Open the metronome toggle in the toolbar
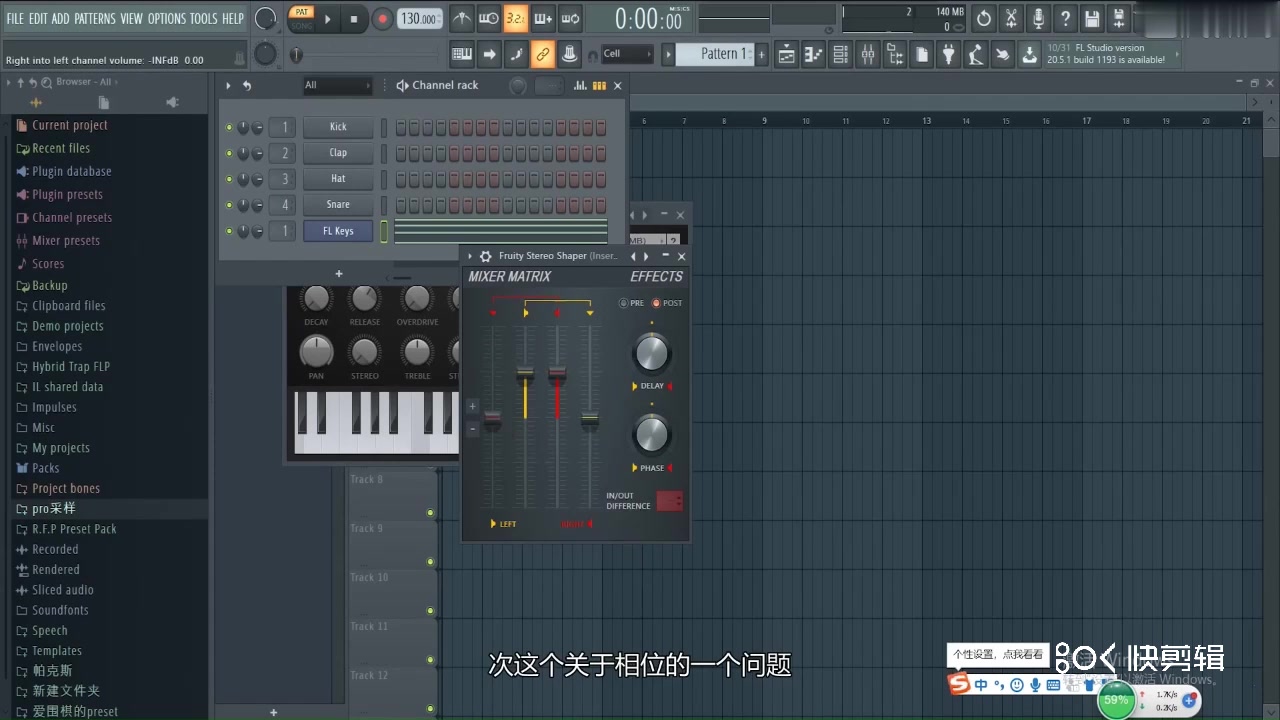 pos(461,18)
